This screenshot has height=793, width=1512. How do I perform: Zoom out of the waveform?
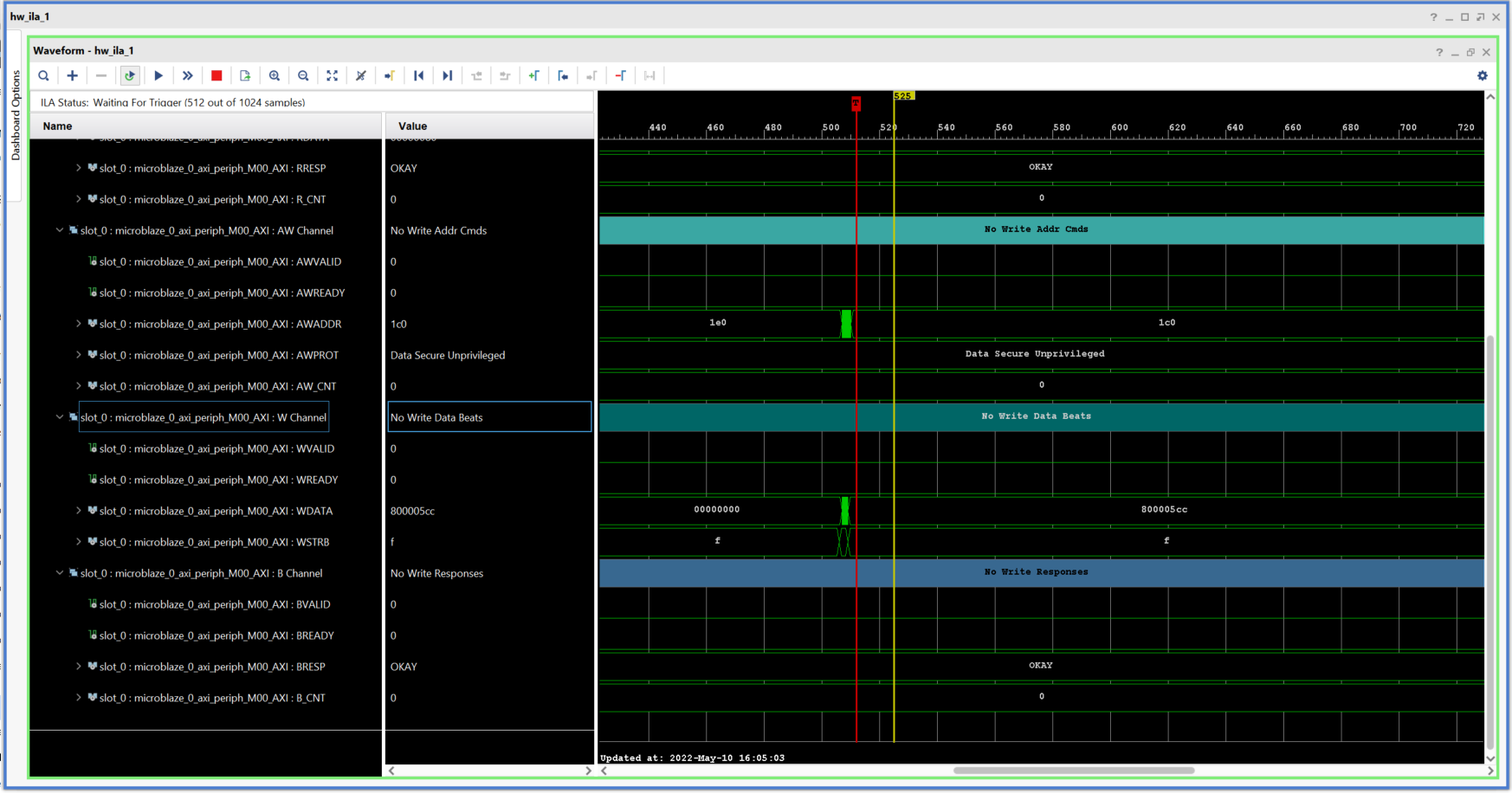(x=303, y=76)
